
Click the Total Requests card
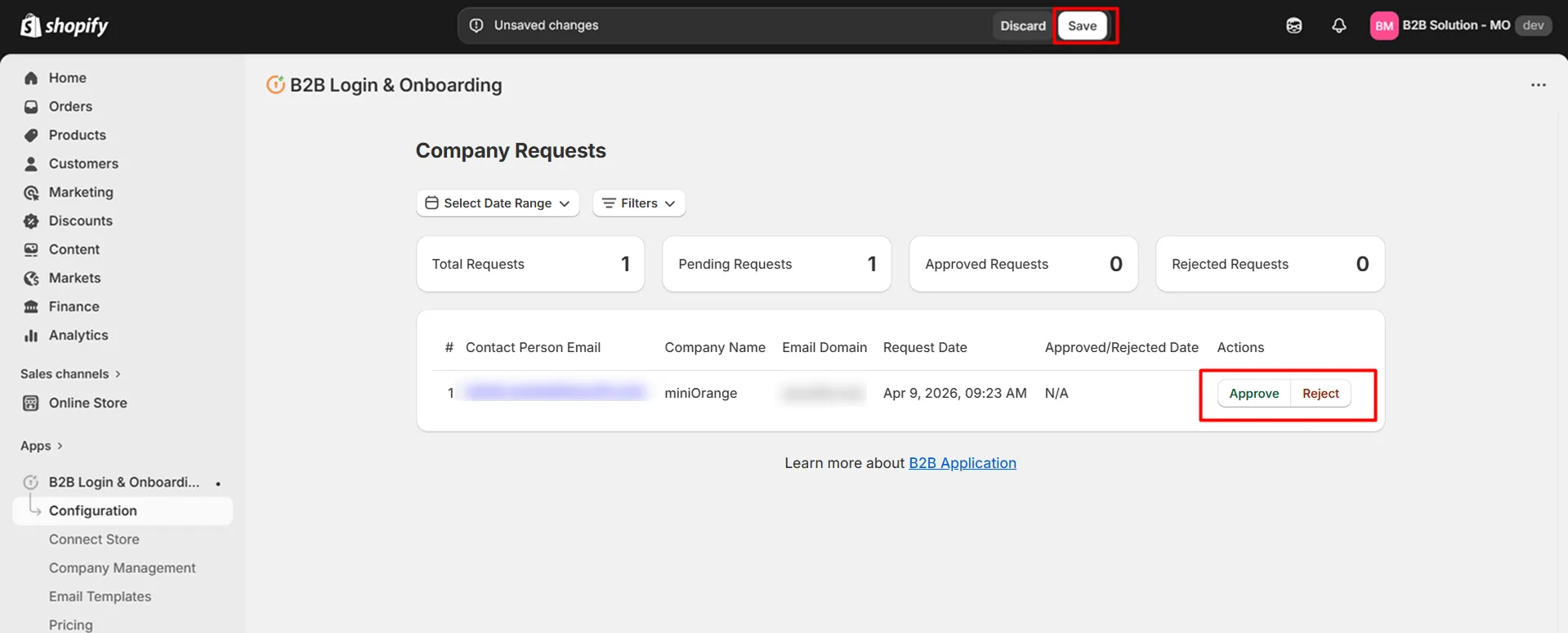pyautogui.click(x=530, y=264)
